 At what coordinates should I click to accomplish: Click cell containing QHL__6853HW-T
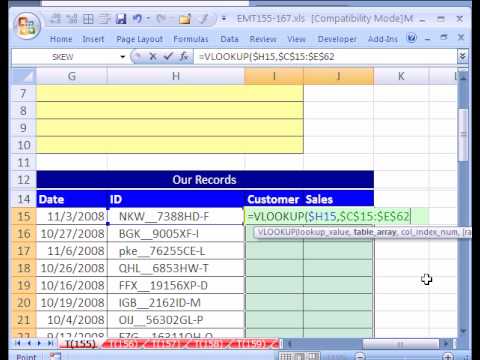click(x=176, y=268)
